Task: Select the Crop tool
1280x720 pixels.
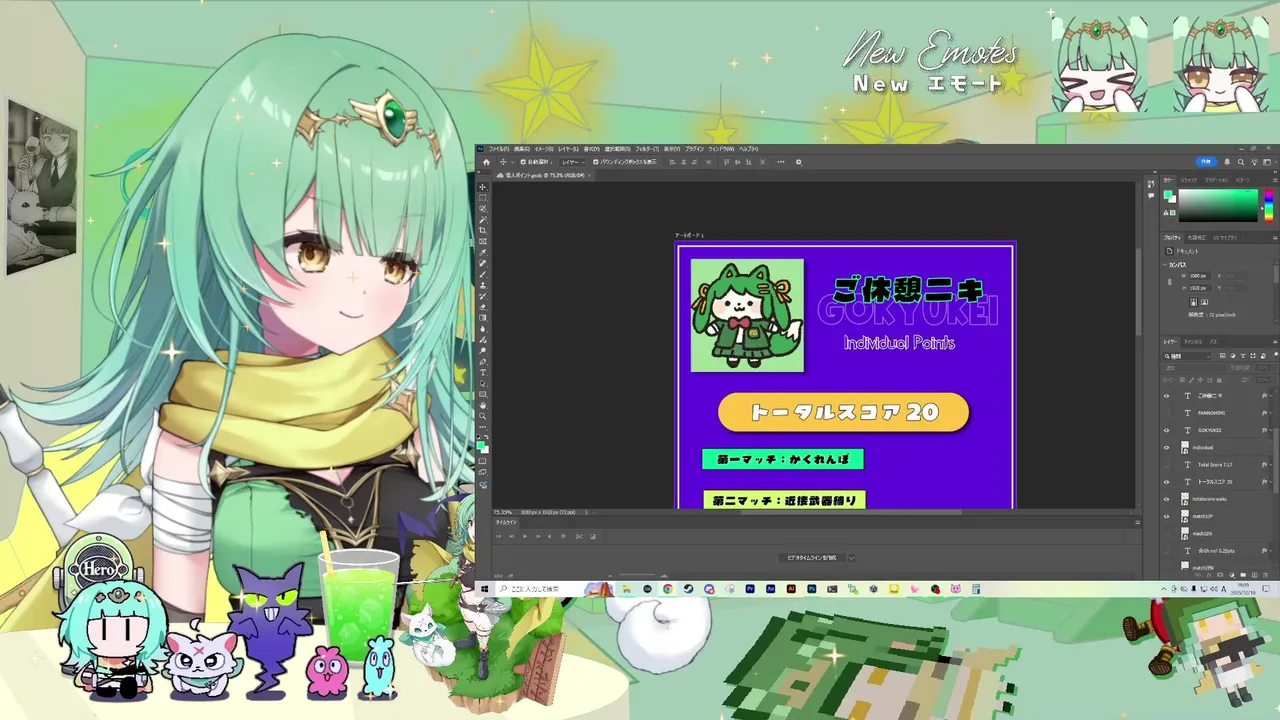Action: click(483, 230)
